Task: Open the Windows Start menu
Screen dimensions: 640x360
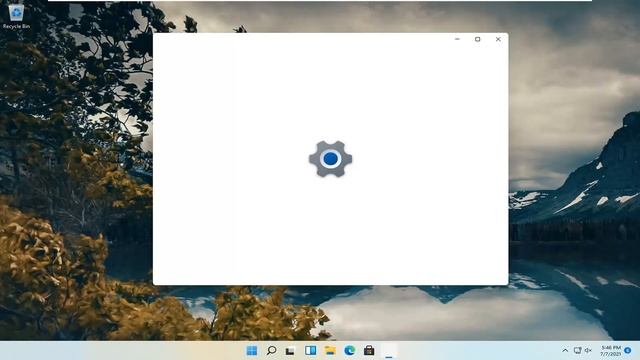Action: [x=252, y=351]
